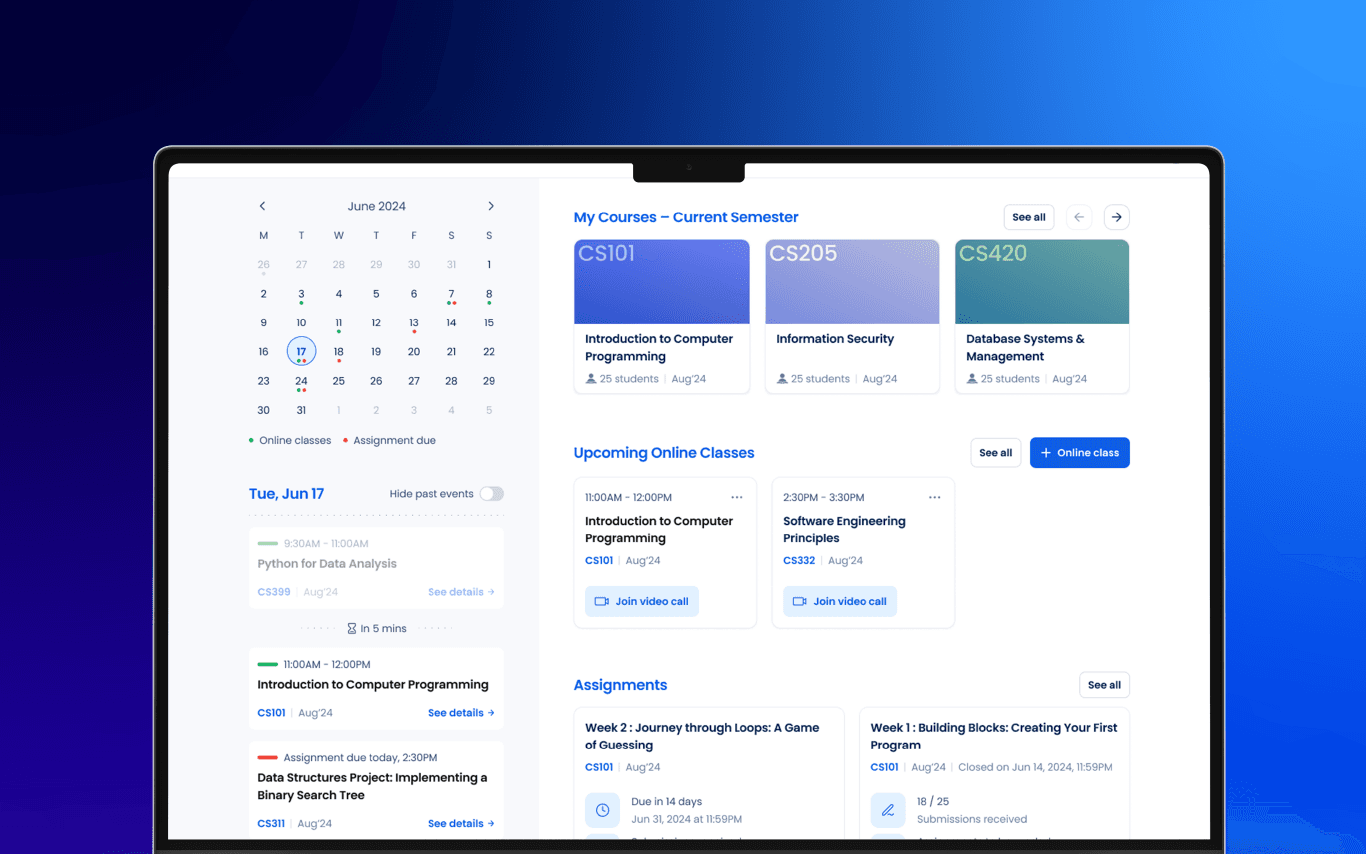Click the June 2024 month label
This screenshot has width=1366, height=854.
[x=377, y=206]
